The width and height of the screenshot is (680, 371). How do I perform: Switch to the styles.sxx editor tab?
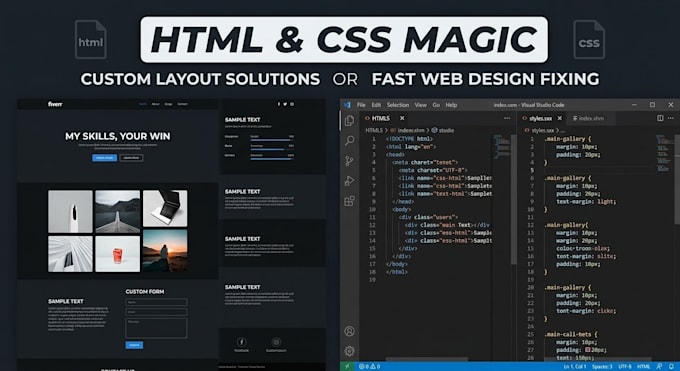(x=541, y=118)
